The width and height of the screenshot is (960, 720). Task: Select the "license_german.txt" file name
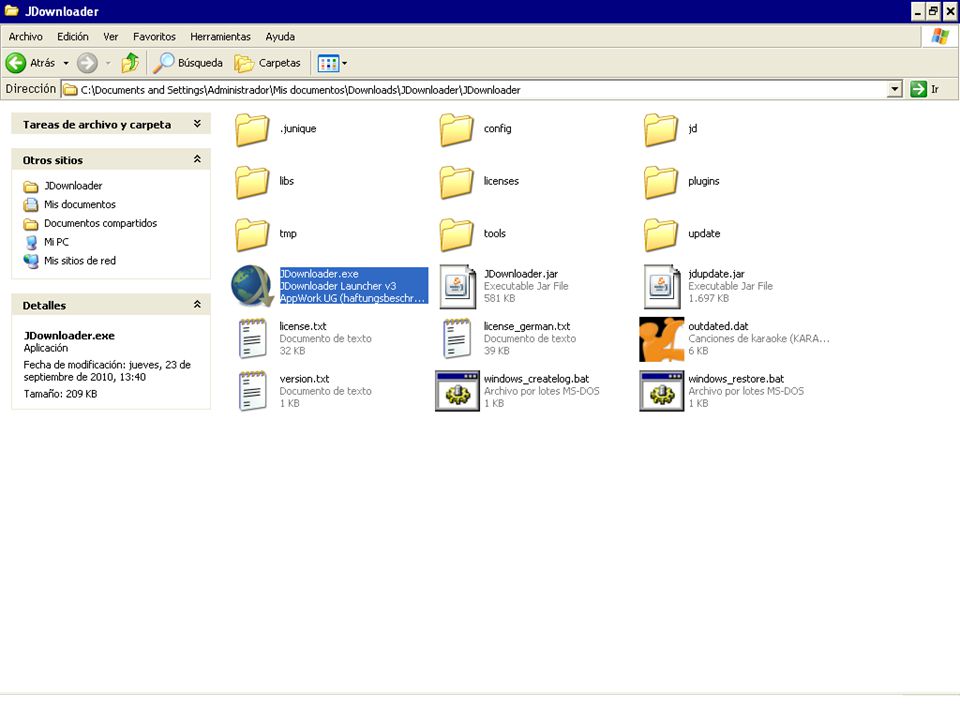pyautogui.click(x=527, y=326)
